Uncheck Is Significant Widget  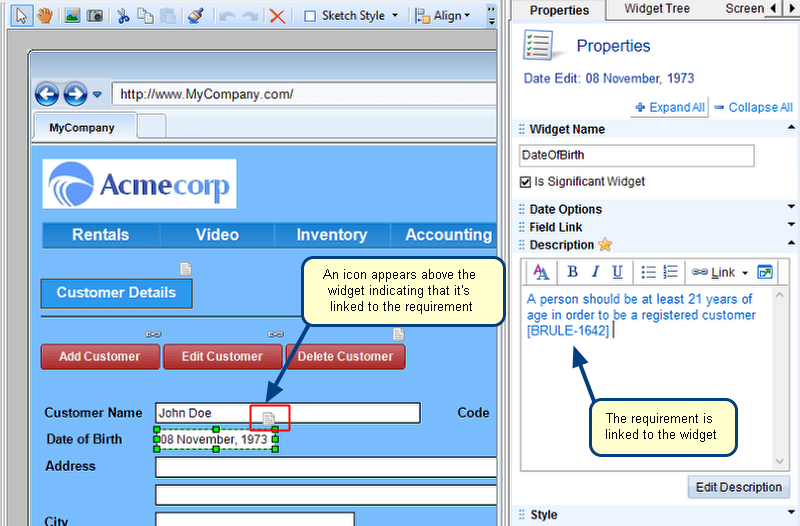[526, 182]
